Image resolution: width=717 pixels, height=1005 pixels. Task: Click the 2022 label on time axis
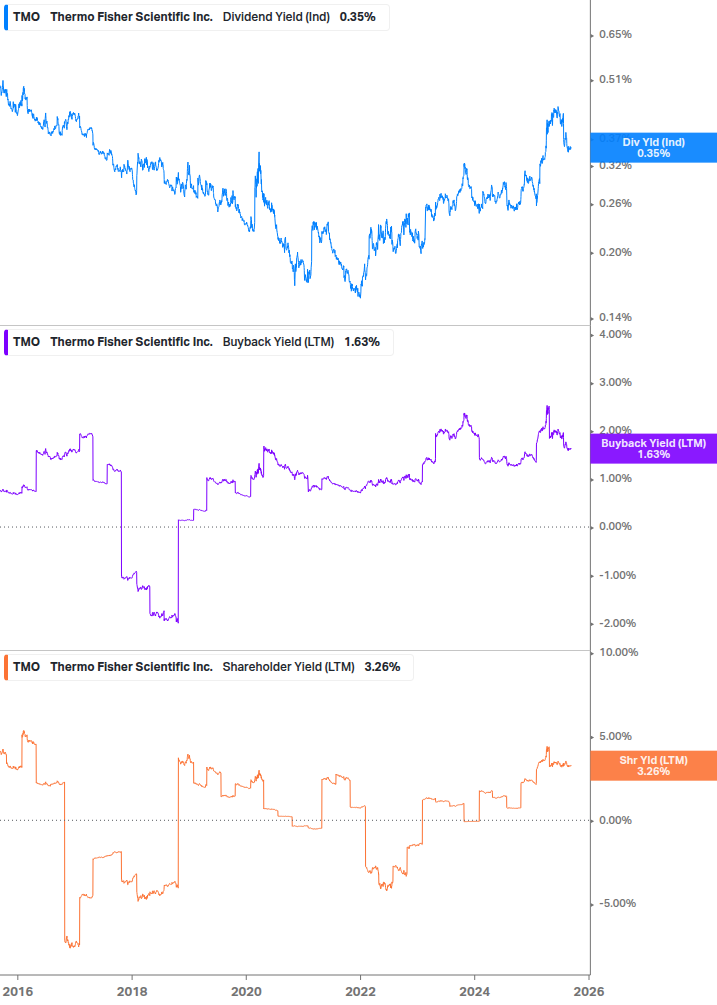coord(360,992)
